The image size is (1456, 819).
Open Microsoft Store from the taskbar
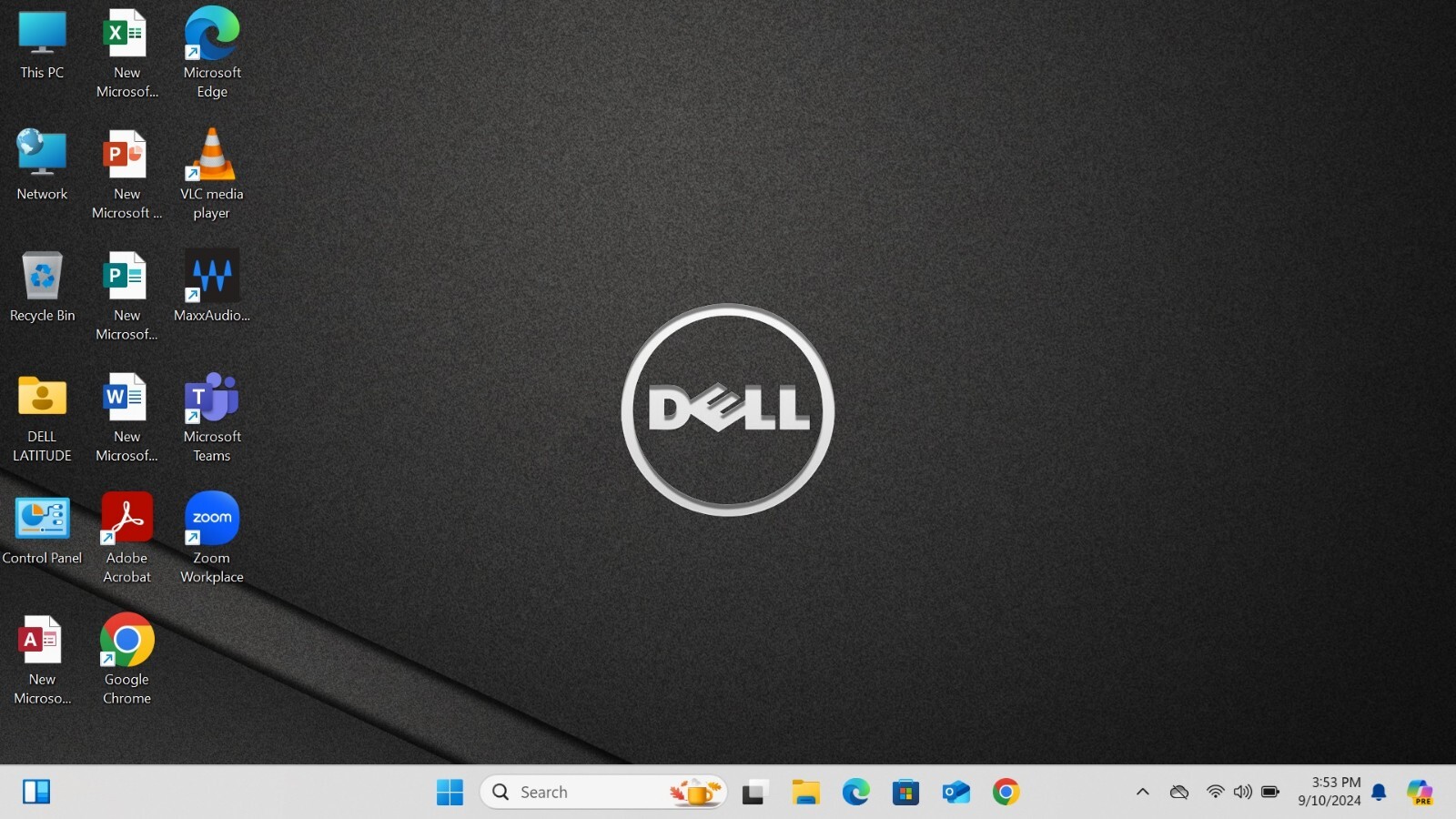(x=905, y=792)
